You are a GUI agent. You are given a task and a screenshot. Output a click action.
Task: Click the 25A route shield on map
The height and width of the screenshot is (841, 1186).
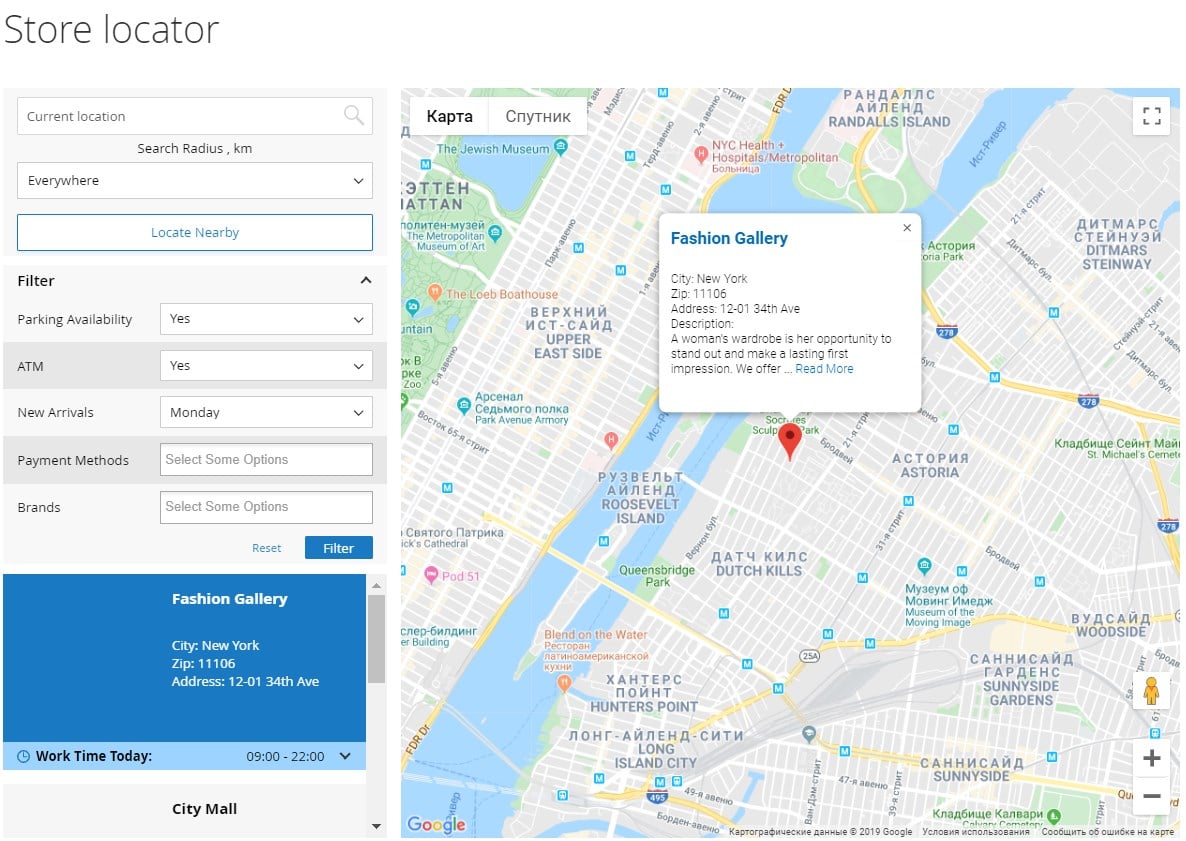click(x=809, y=656)
